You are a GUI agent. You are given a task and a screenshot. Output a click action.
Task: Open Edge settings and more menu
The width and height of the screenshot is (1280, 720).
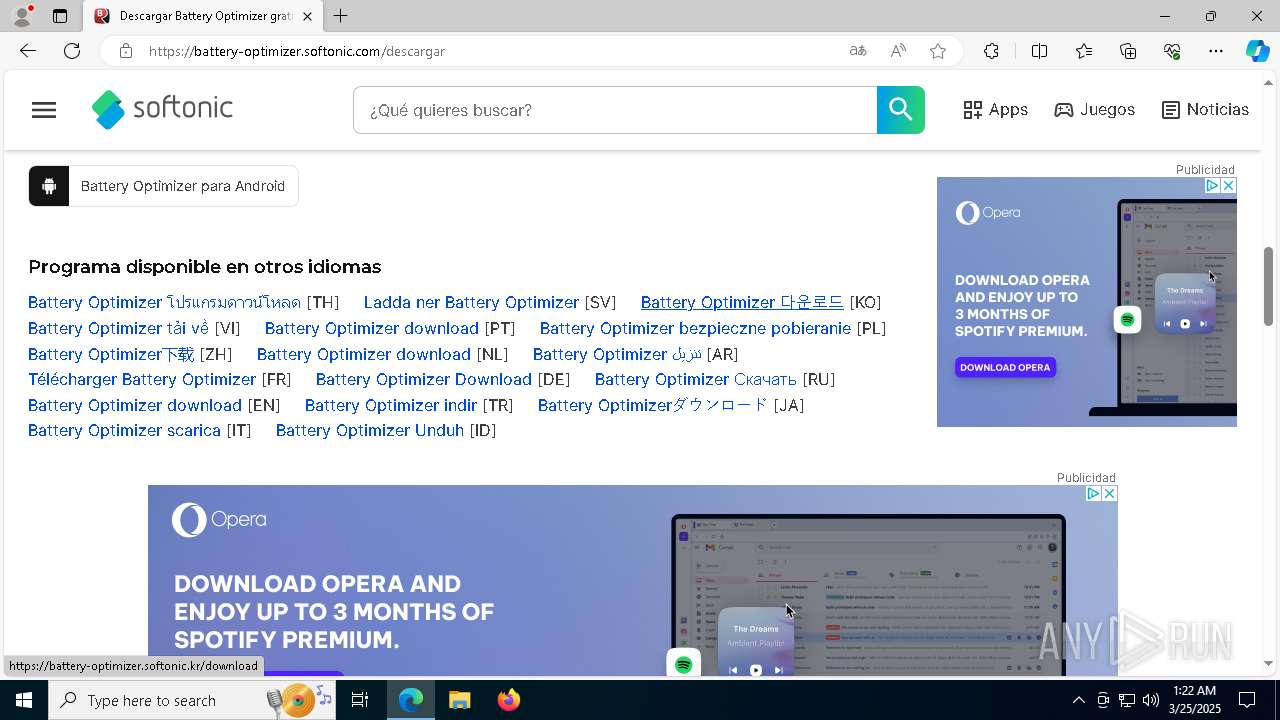click(1216, 51)
